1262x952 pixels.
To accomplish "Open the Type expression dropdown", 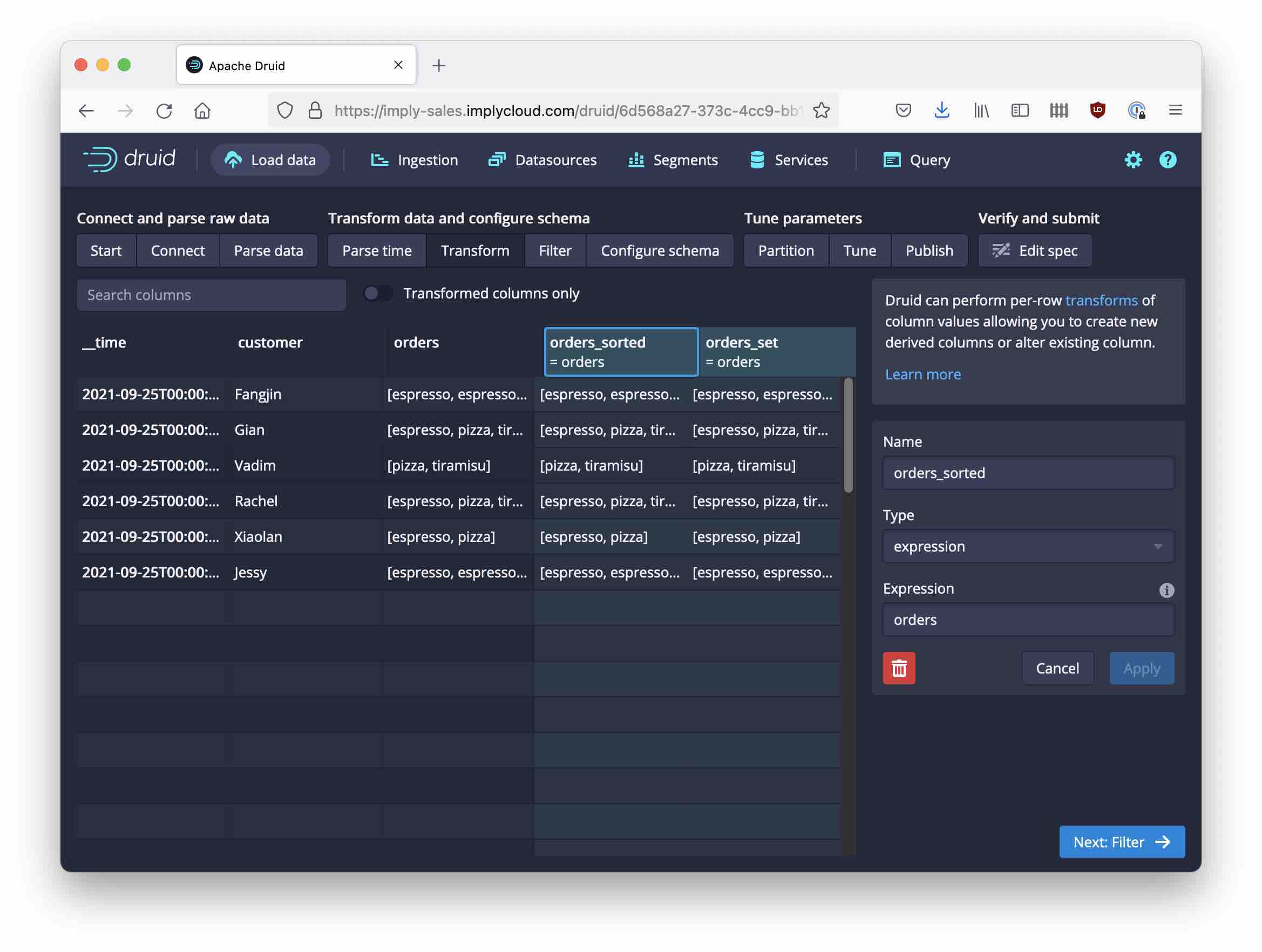I will tap(1028, 547).
